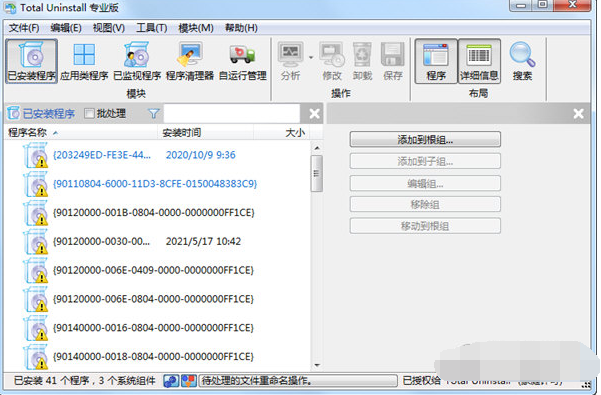
Task: Click the blue status bar icon
Action: click(x=171, y=380)
